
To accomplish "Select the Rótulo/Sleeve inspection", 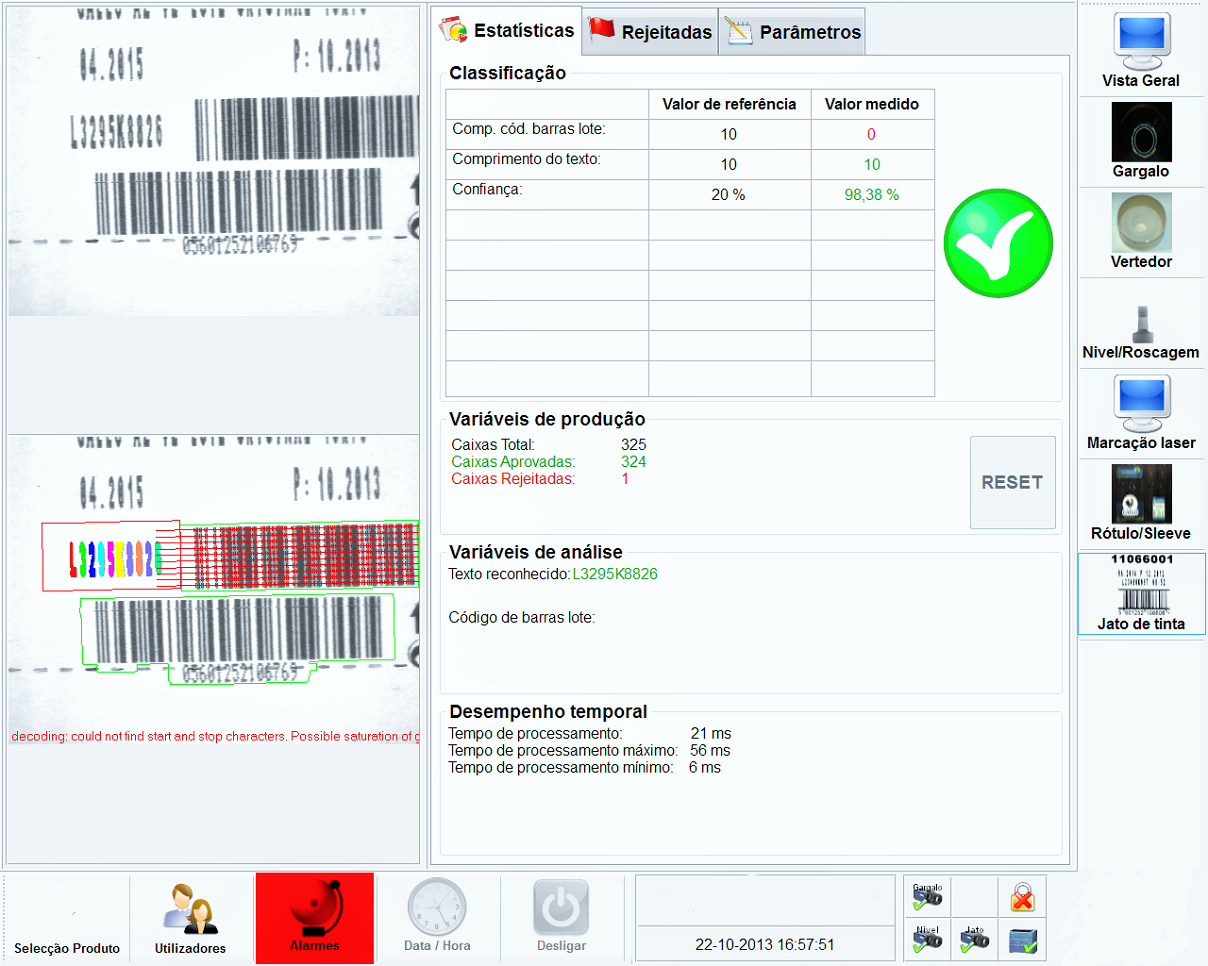I will [1141, 502].
